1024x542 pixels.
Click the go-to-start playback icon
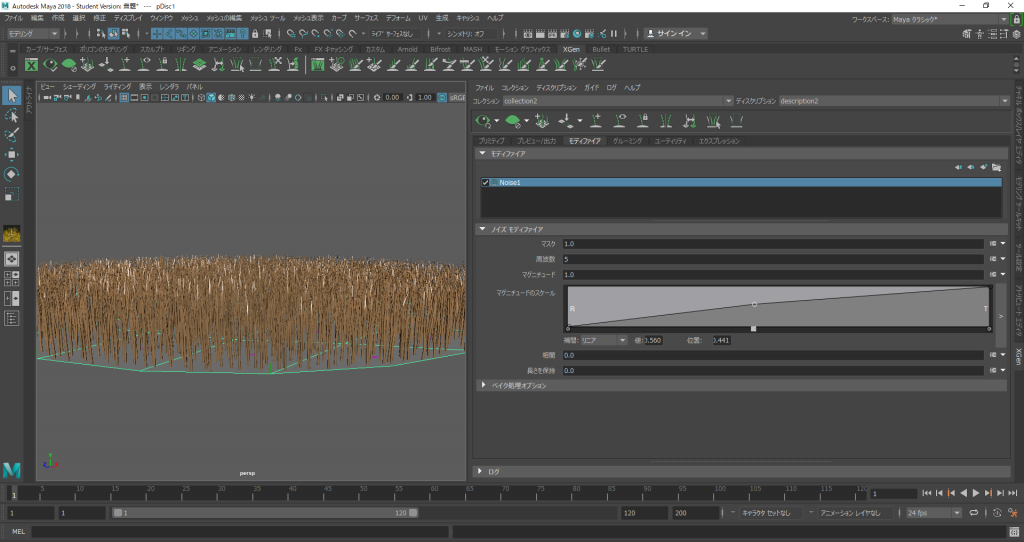pos(927,493)
